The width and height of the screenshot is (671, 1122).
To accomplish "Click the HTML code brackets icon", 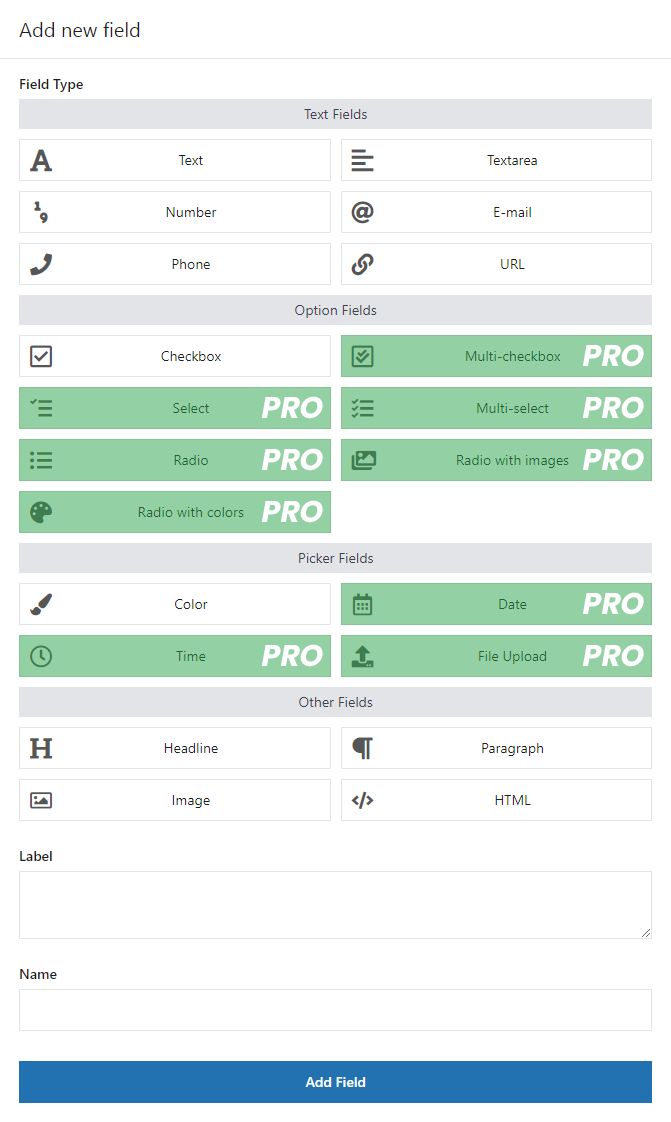I will [x=362, y=800].
